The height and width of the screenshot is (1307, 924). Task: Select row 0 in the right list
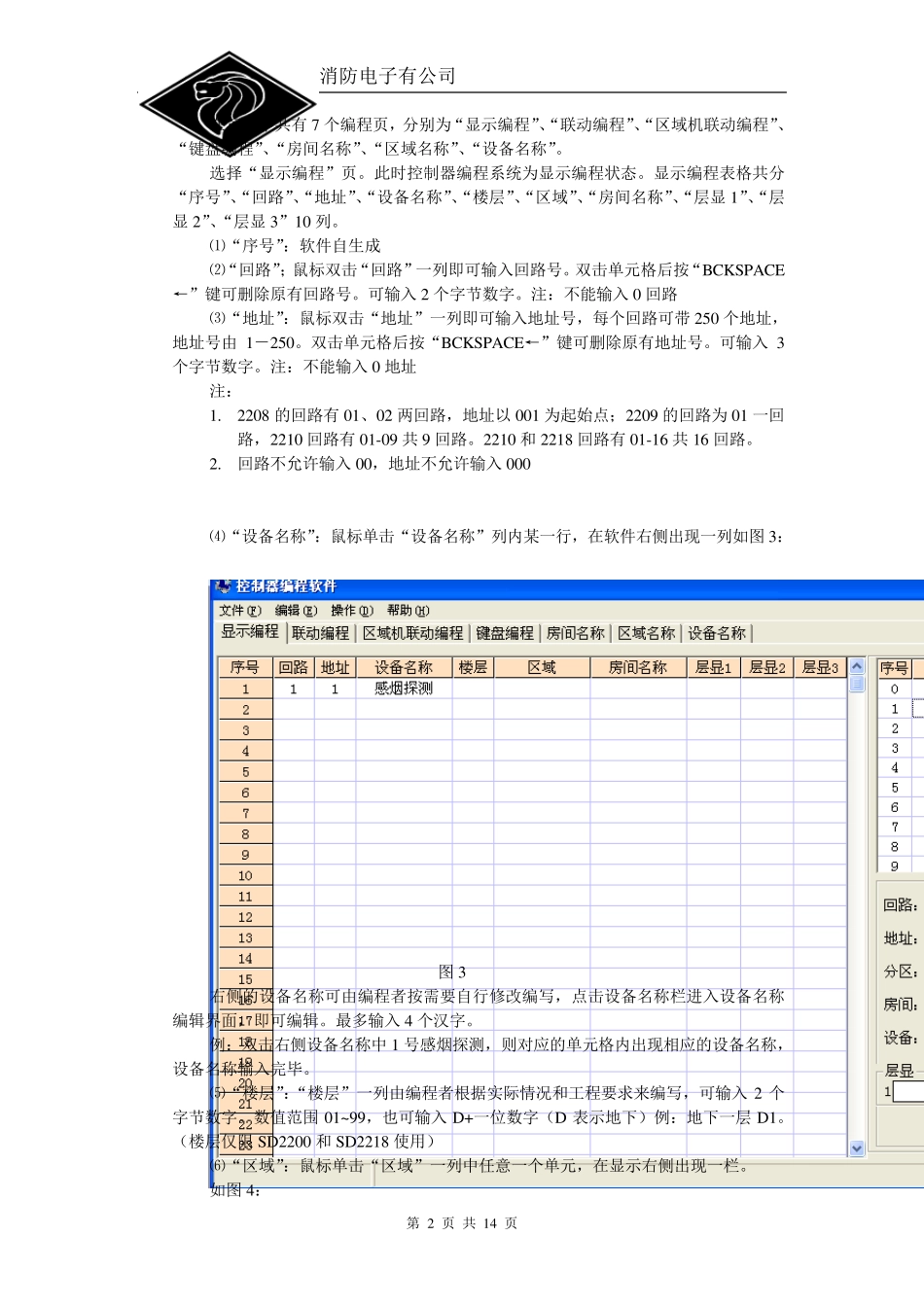coord(895,689)
